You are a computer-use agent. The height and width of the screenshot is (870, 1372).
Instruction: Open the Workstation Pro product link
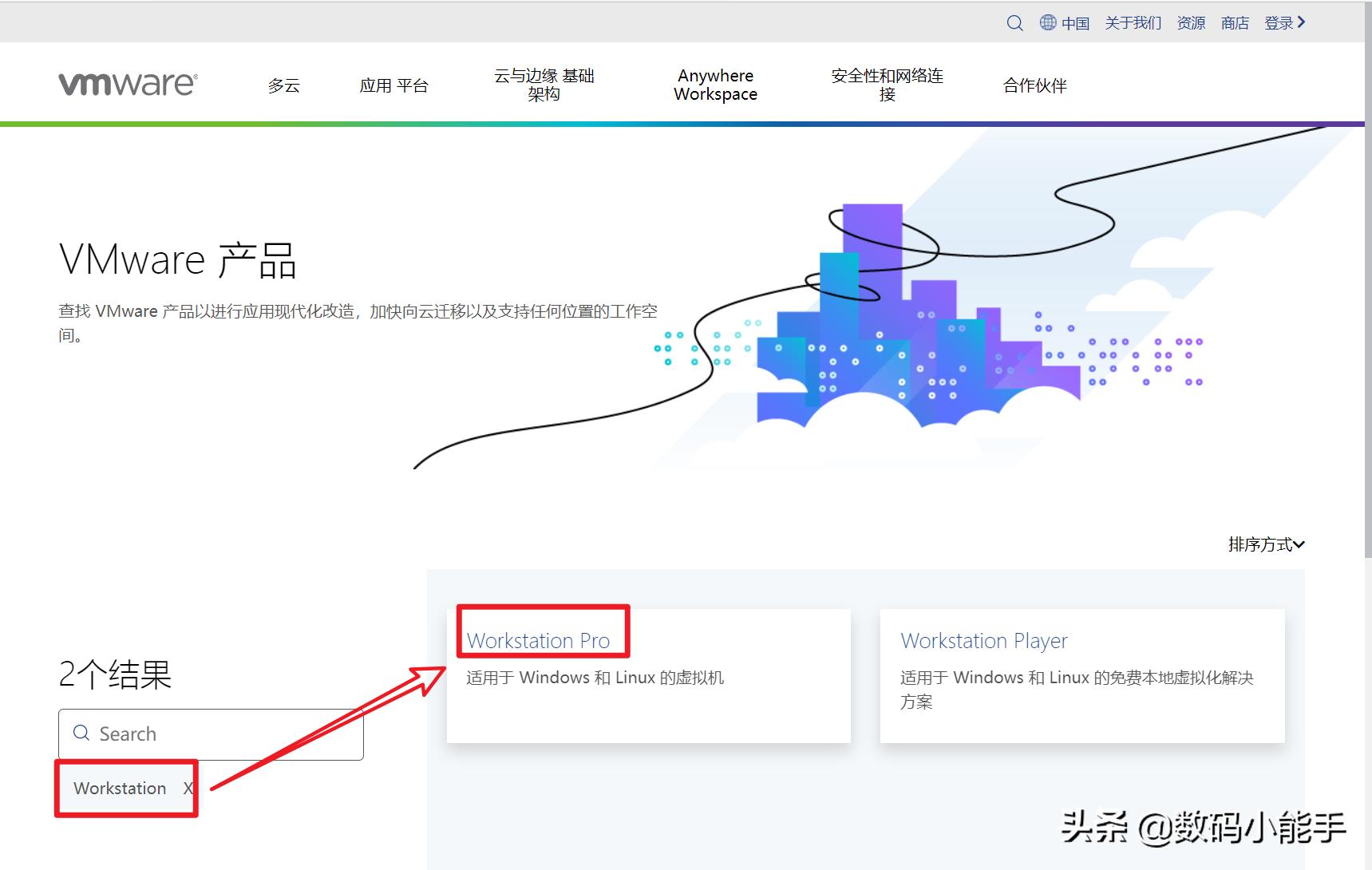[539, 640]
